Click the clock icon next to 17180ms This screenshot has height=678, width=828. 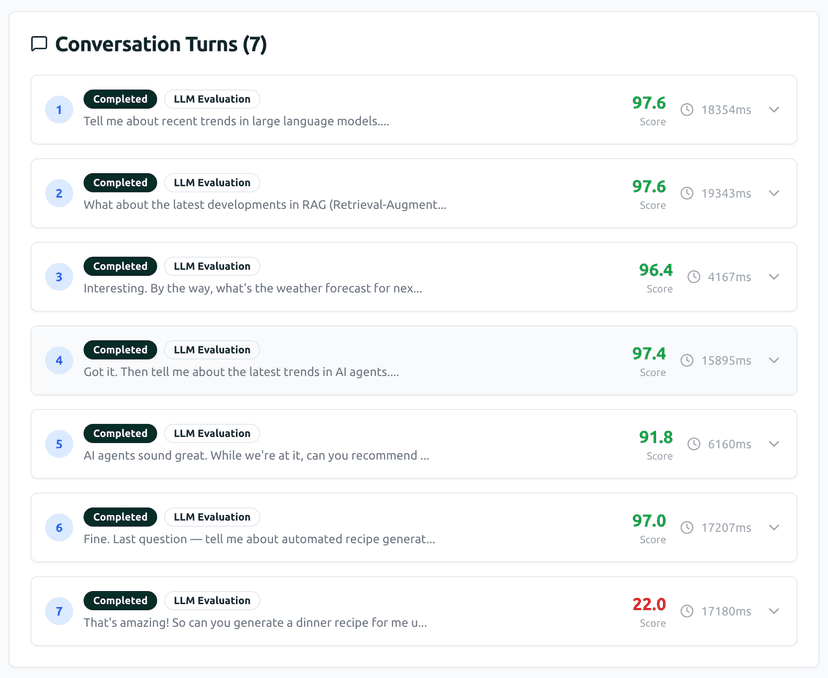click(x=687, y=612)
